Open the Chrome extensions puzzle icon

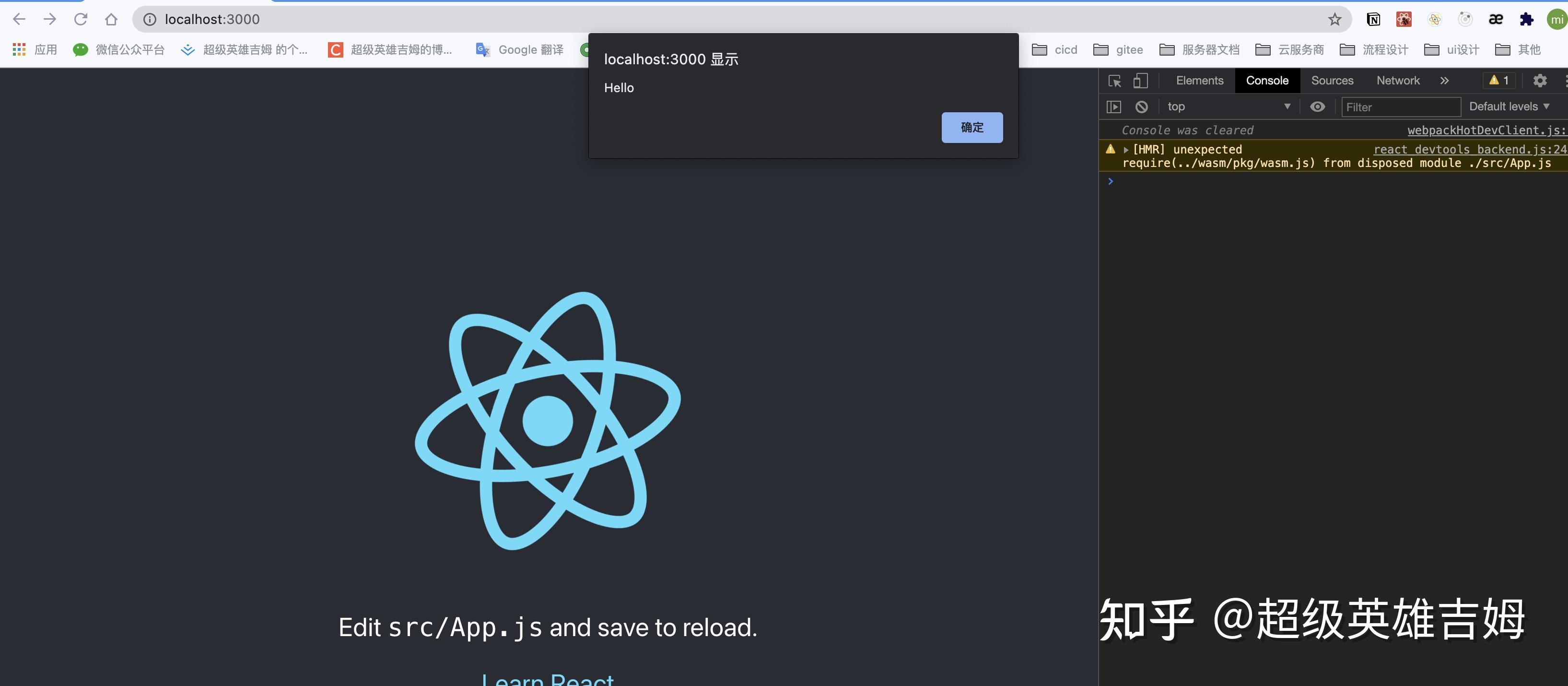(x=1526, y=20)
